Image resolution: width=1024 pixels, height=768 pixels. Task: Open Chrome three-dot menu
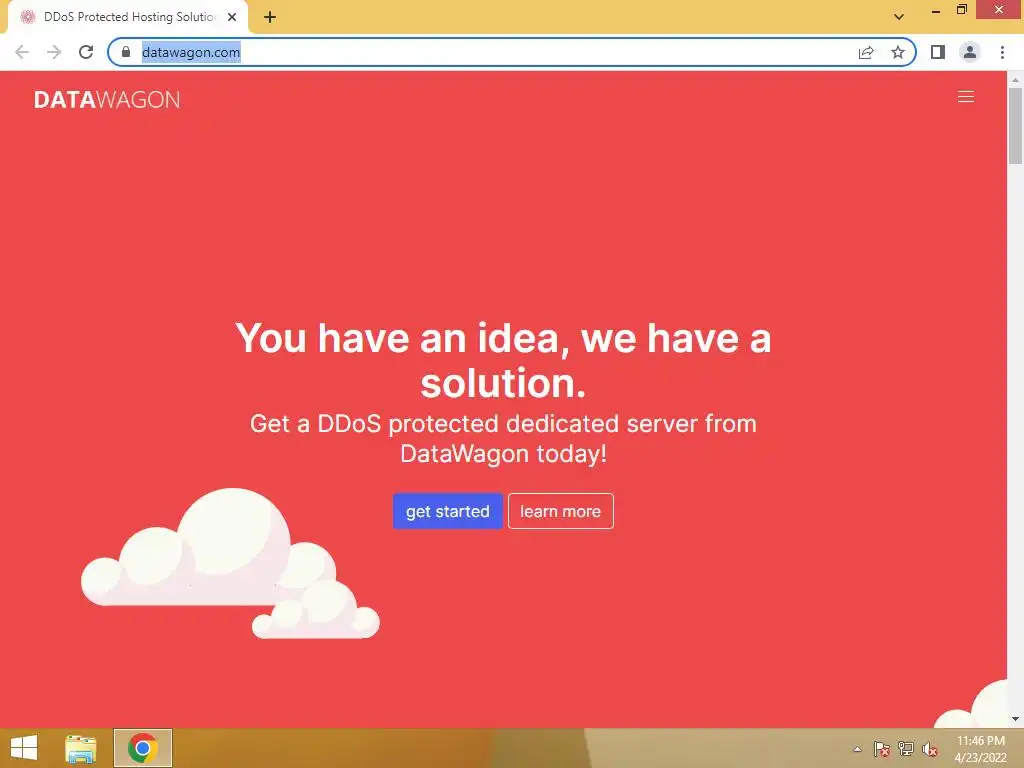point(1002,52)
